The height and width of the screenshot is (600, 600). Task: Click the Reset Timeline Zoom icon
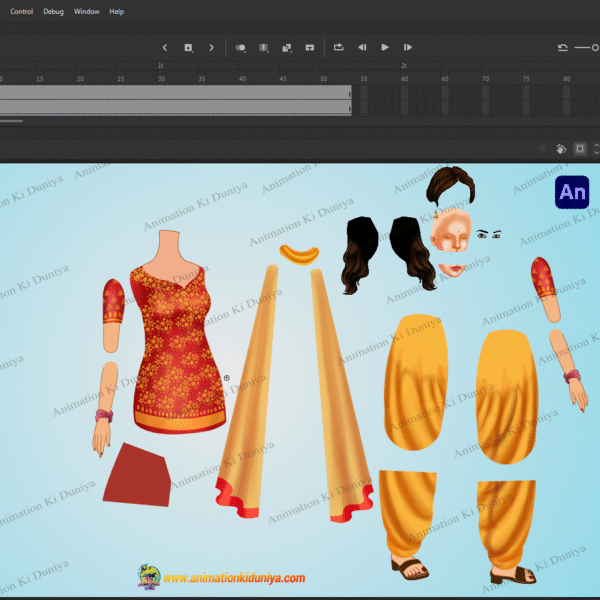point(562,47)
